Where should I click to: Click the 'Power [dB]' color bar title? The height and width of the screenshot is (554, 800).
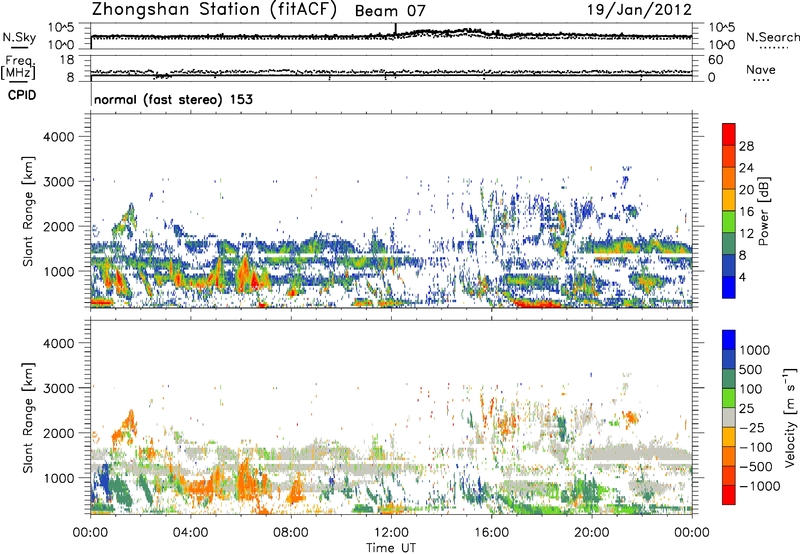click(763, 211)
